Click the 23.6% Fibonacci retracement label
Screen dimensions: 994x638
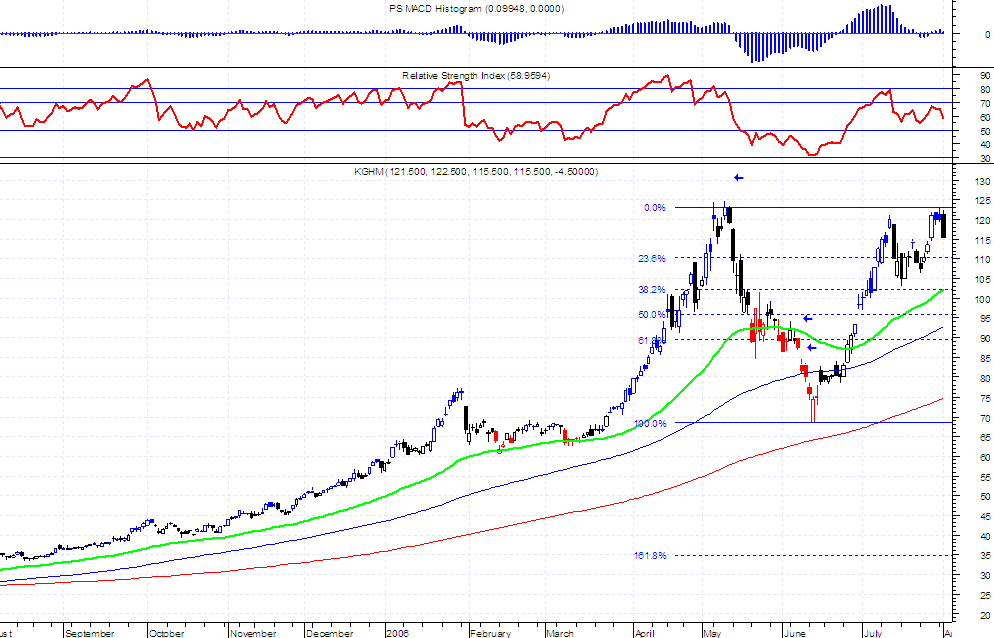(652, 258)
